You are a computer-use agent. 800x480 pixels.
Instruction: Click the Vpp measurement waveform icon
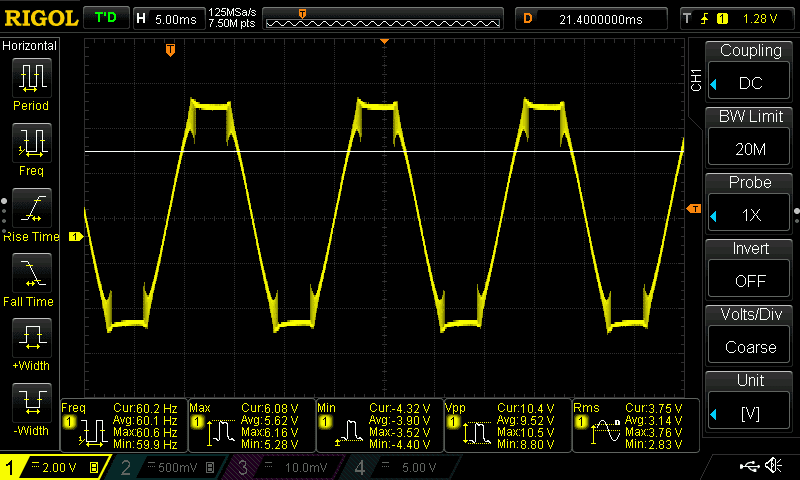(477, 433)
